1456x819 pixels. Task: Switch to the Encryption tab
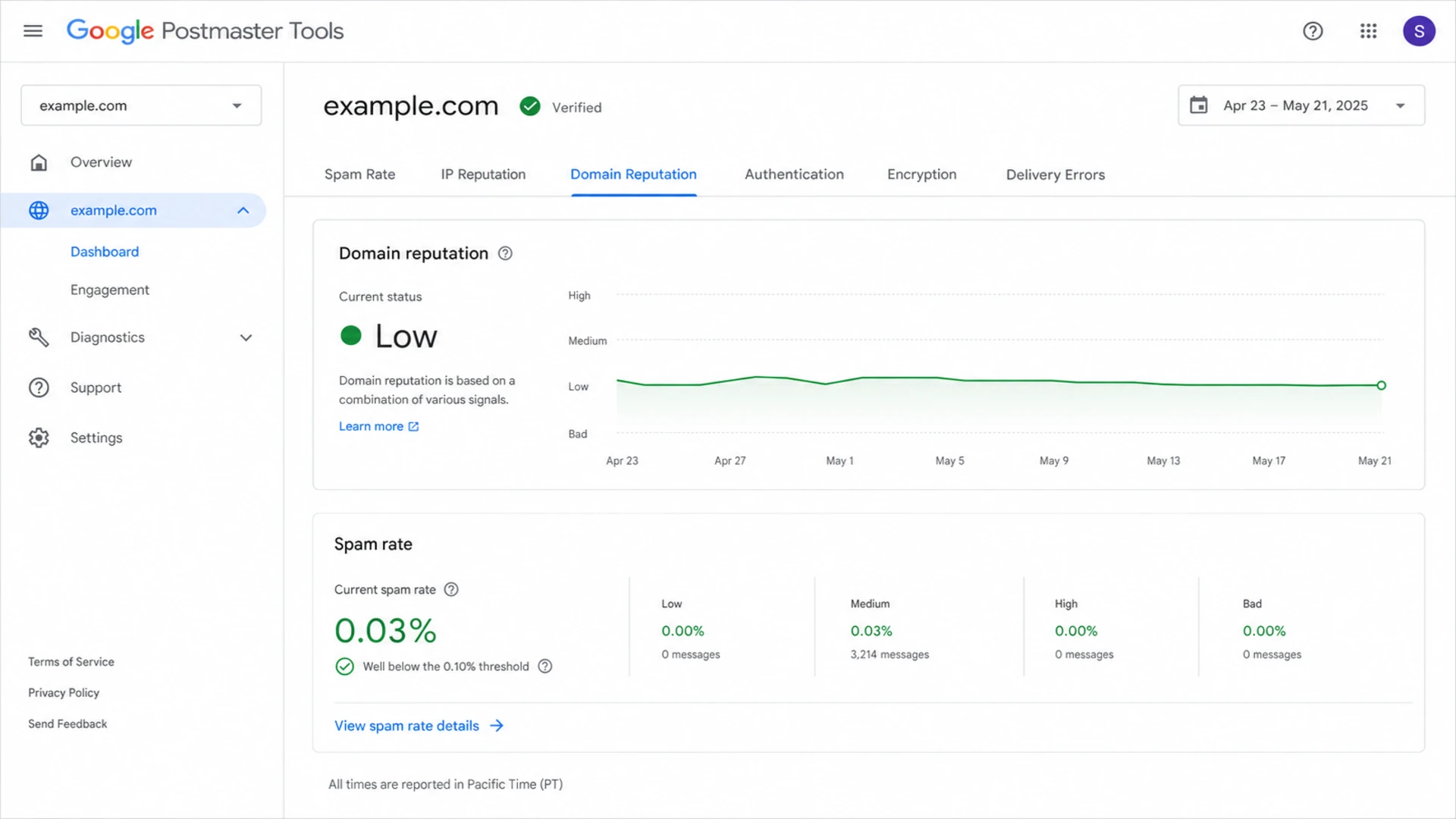pos(921,174)
